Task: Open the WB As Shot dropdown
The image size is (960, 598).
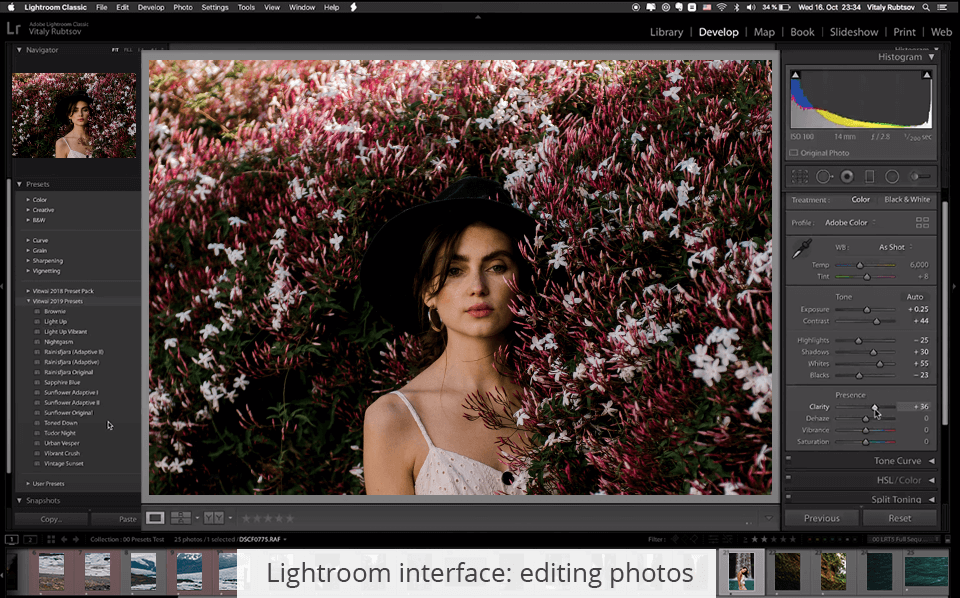Action: 896,247
